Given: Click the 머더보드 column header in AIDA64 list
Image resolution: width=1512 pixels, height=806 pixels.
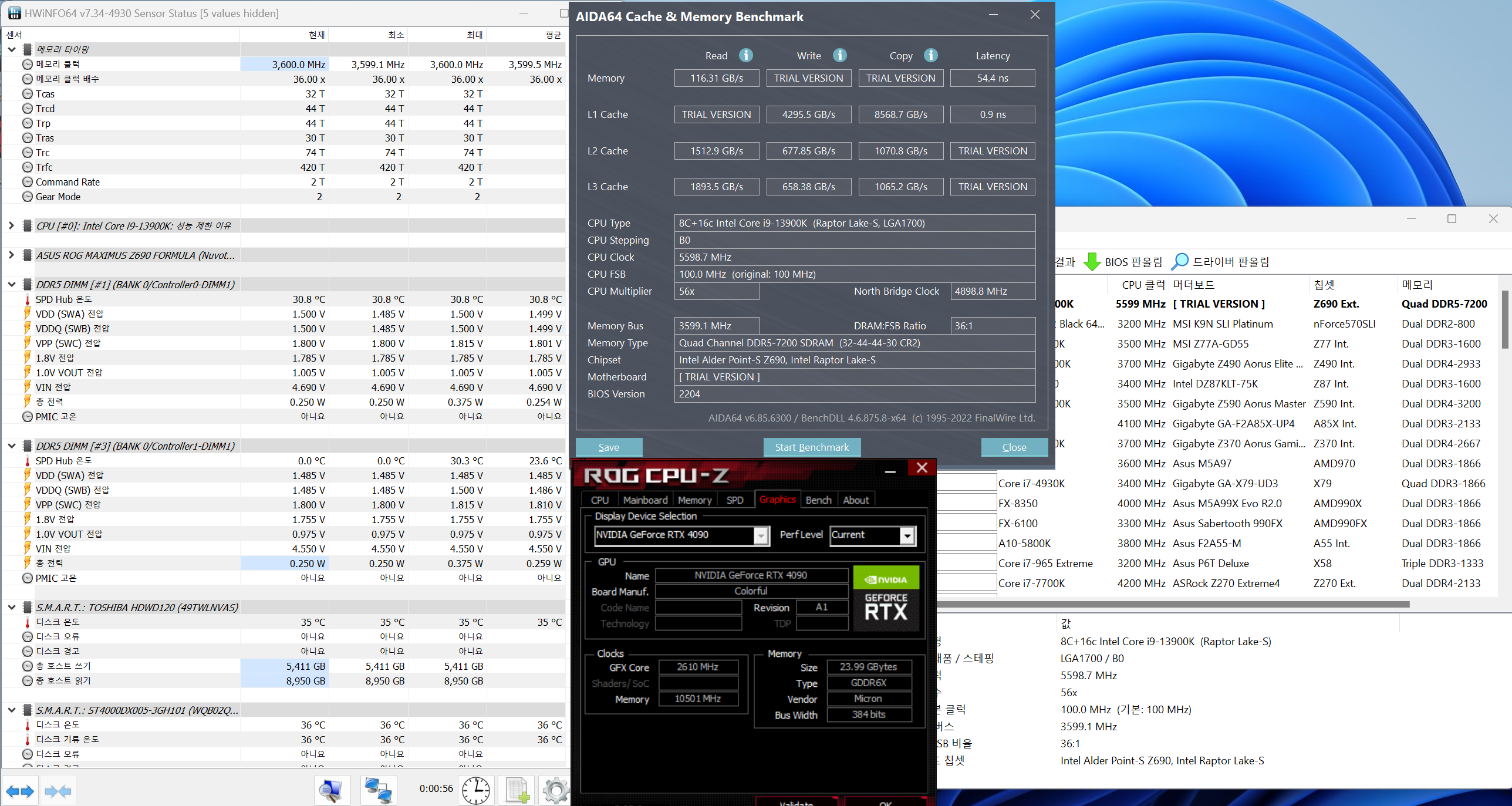Looking at the screenshot, I should pos(1238,285).
